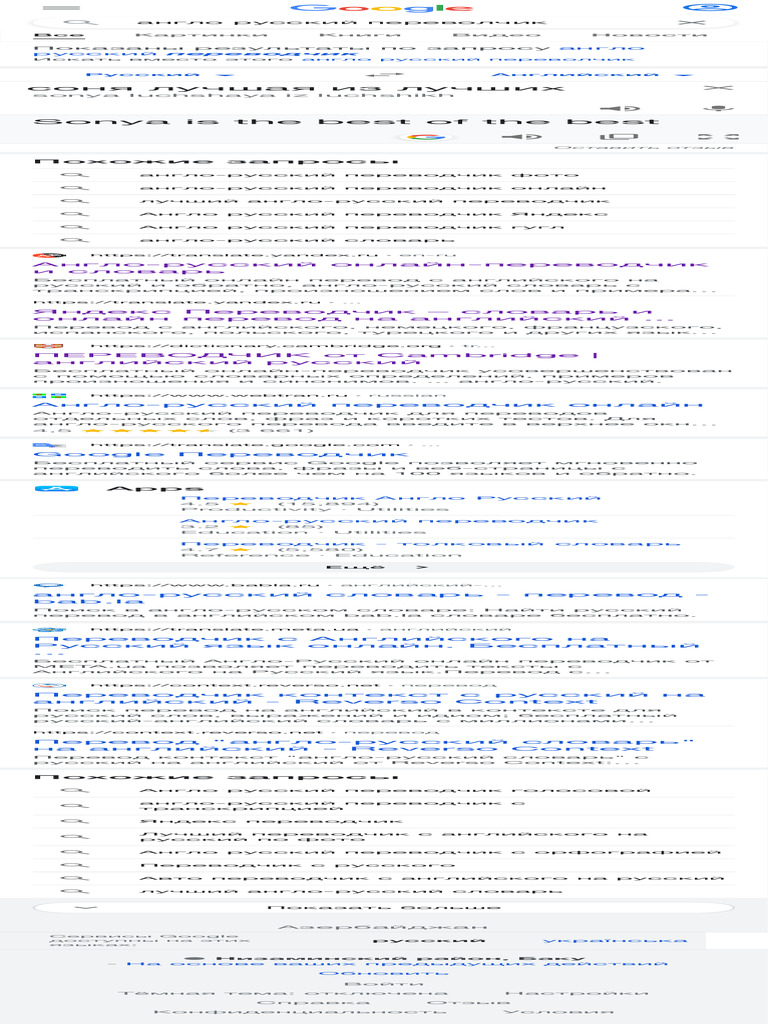Screen dimensions: 768x1024
Task: Open webtran Англо-русский переводчик онлайн result
Action: 368,404
